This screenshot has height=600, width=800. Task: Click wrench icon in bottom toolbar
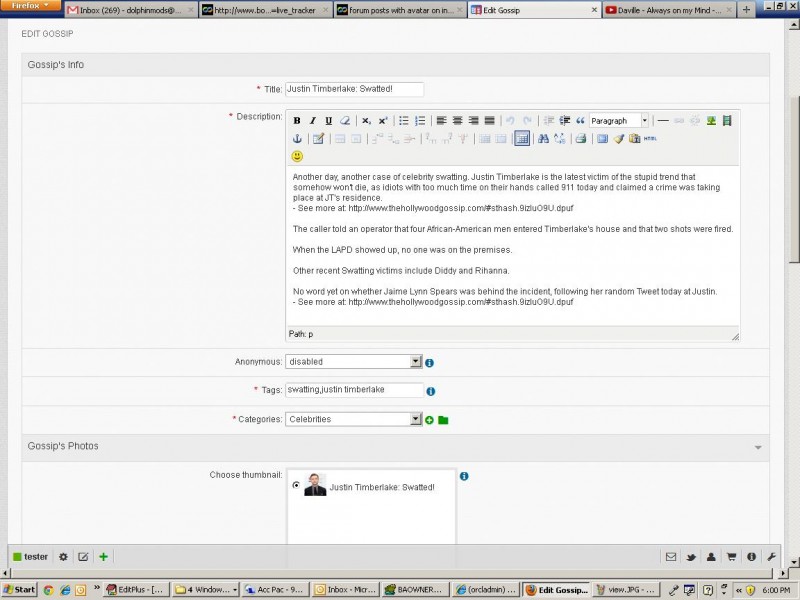[x=771, y=557]
